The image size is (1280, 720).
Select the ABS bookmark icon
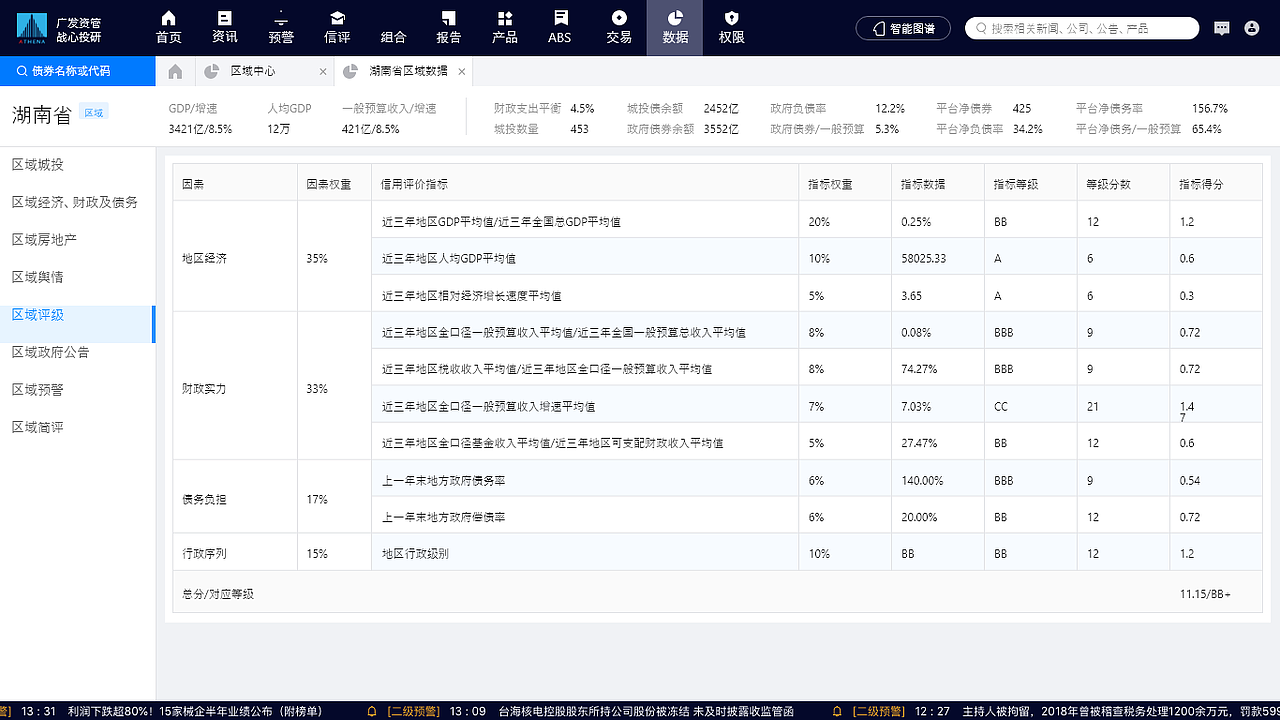[x=559, y=28]
